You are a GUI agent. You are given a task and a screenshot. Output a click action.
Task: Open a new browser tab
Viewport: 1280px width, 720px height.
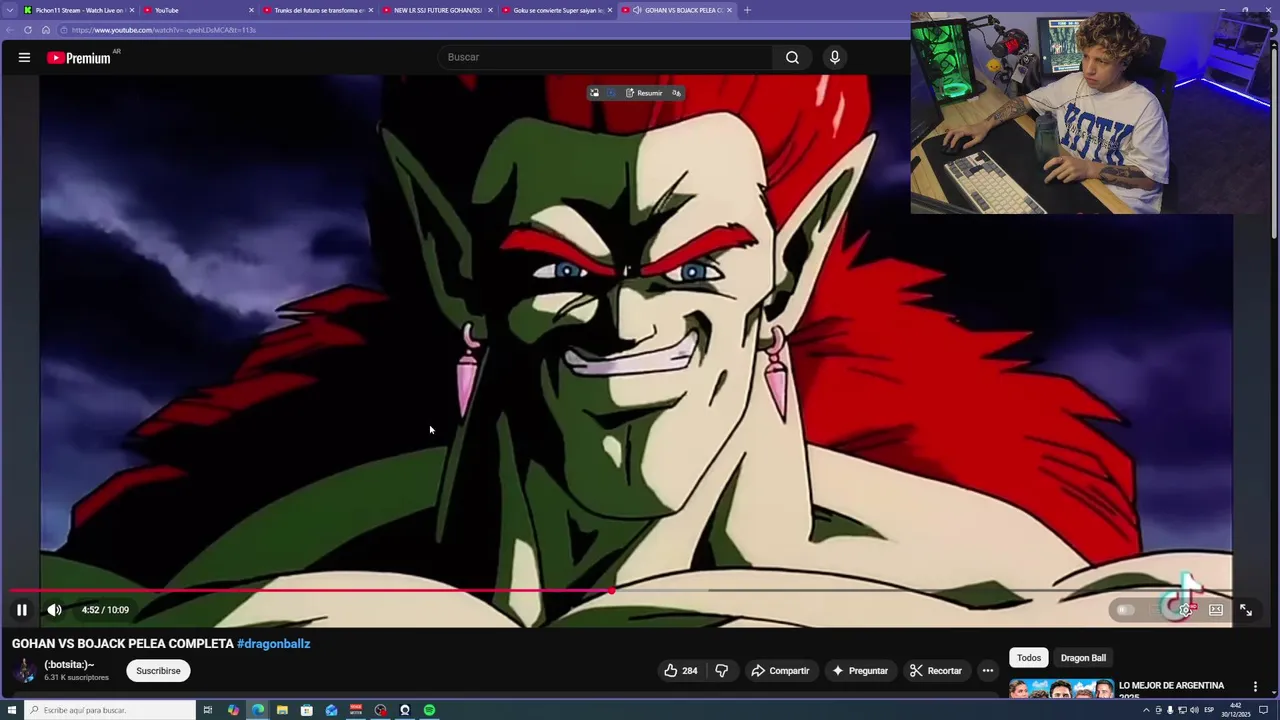[x=747, y=10]
